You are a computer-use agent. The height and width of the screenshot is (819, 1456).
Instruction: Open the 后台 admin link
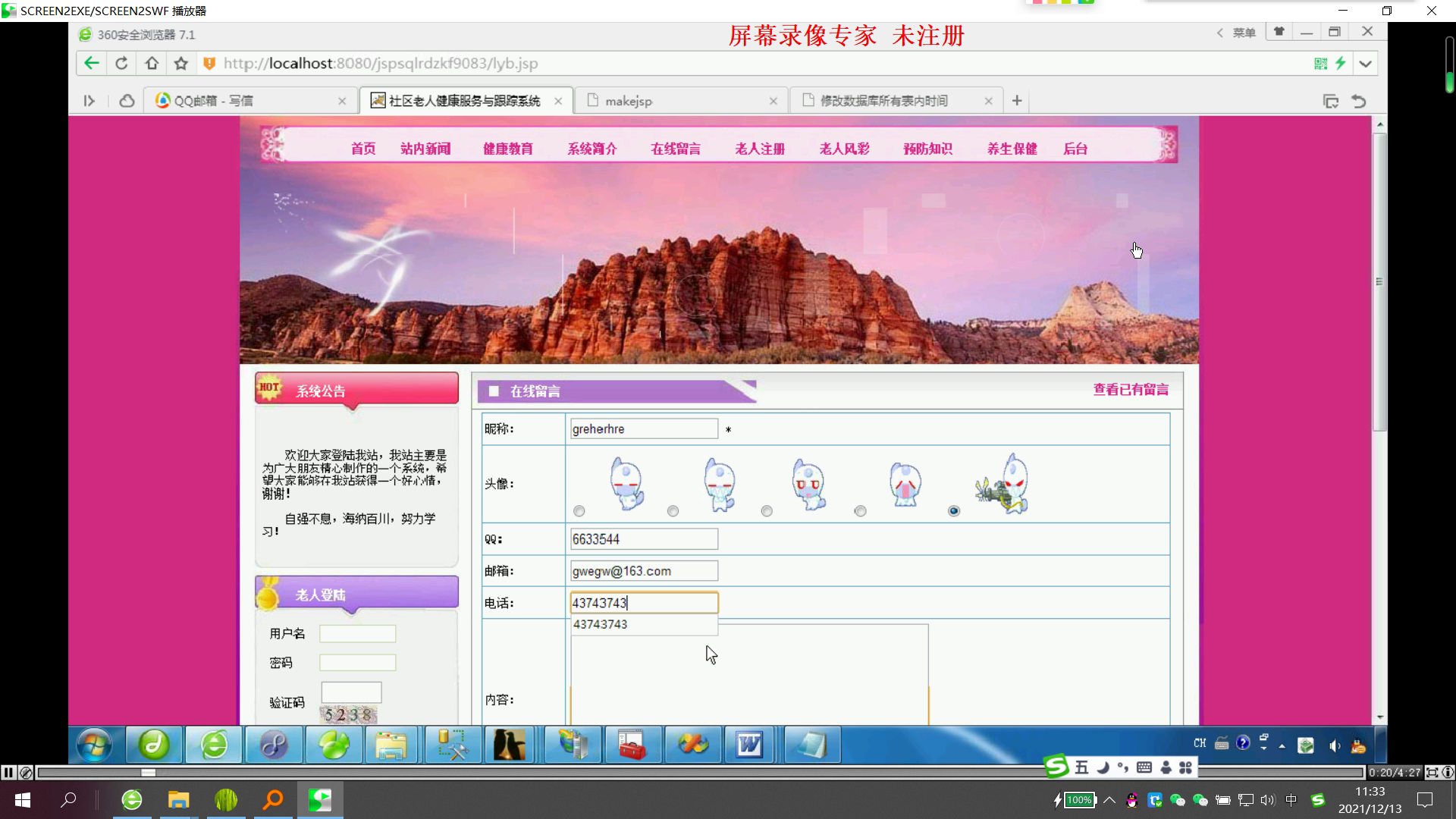1075,149
